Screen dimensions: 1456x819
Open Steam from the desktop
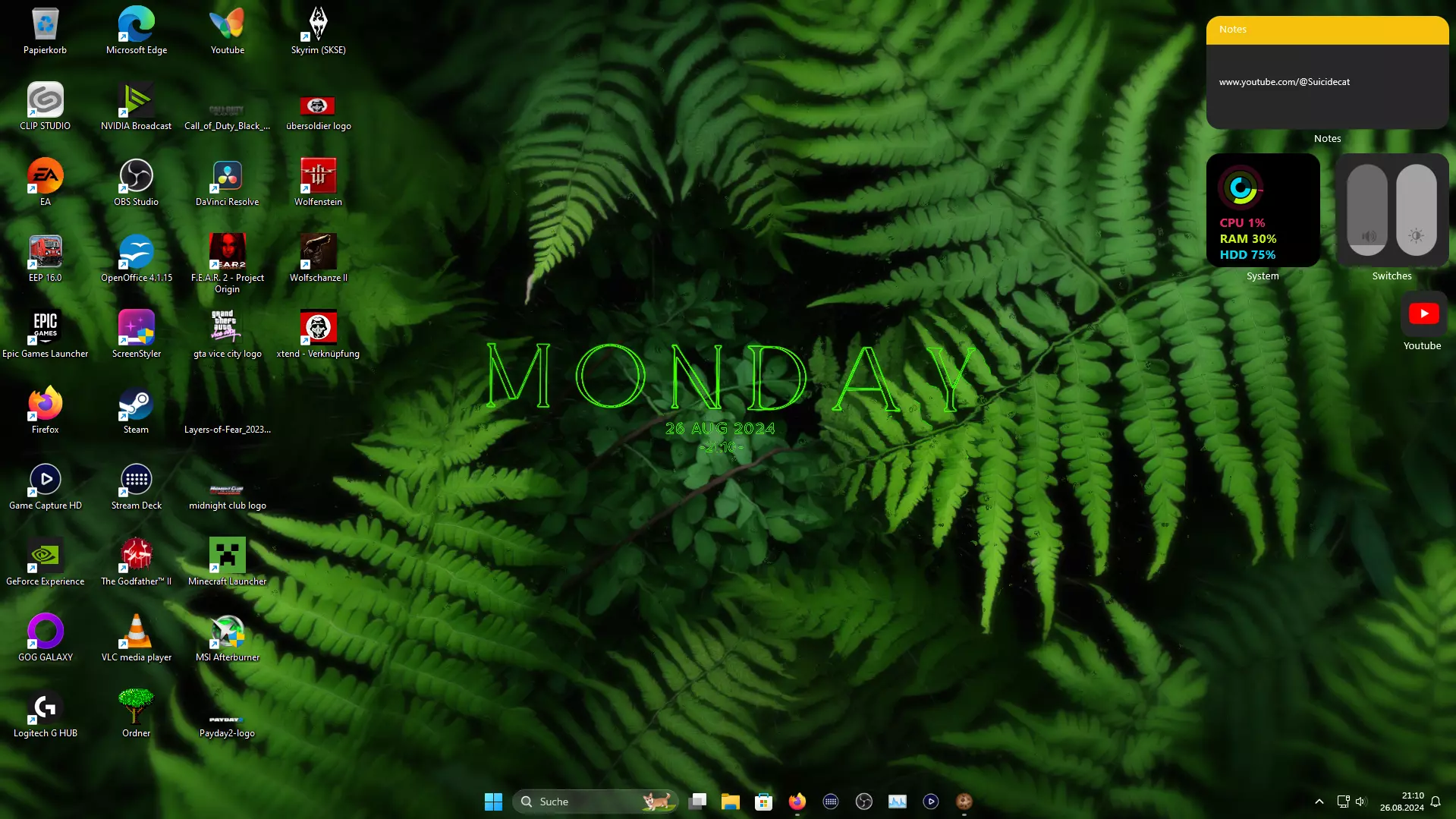[137, 410]
